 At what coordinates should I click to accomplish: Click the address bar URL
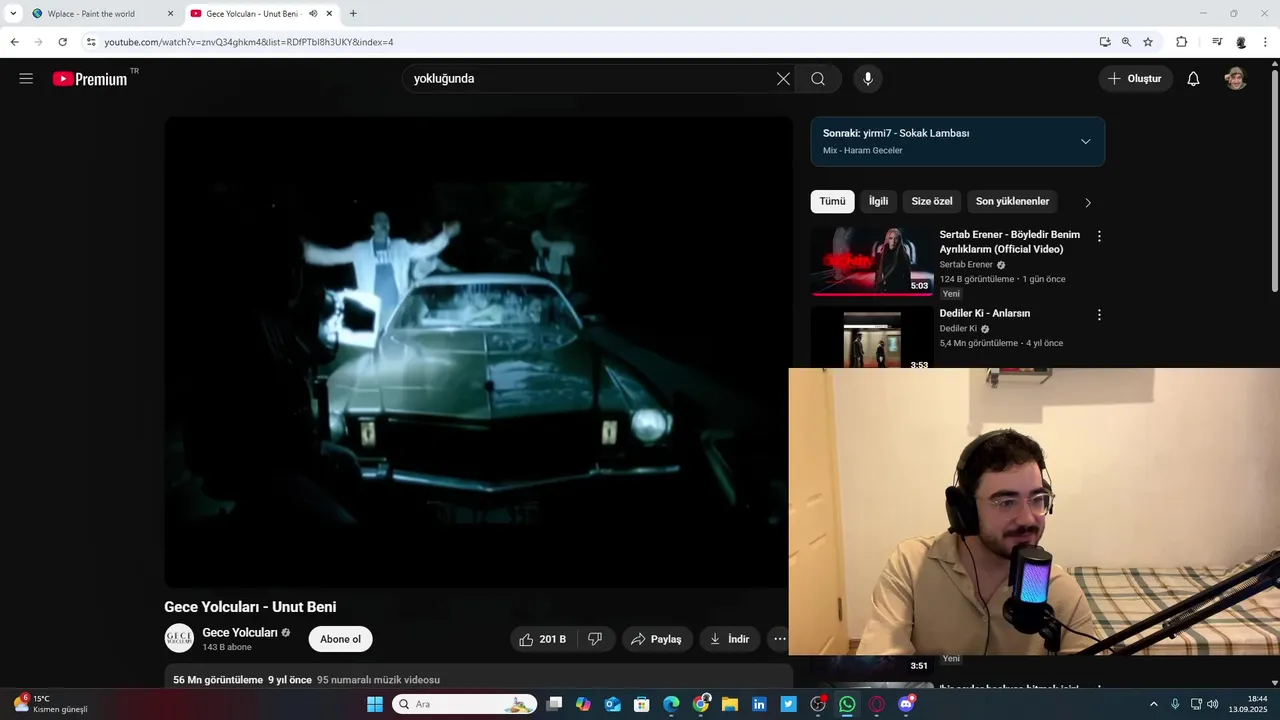tap(249, 42)
